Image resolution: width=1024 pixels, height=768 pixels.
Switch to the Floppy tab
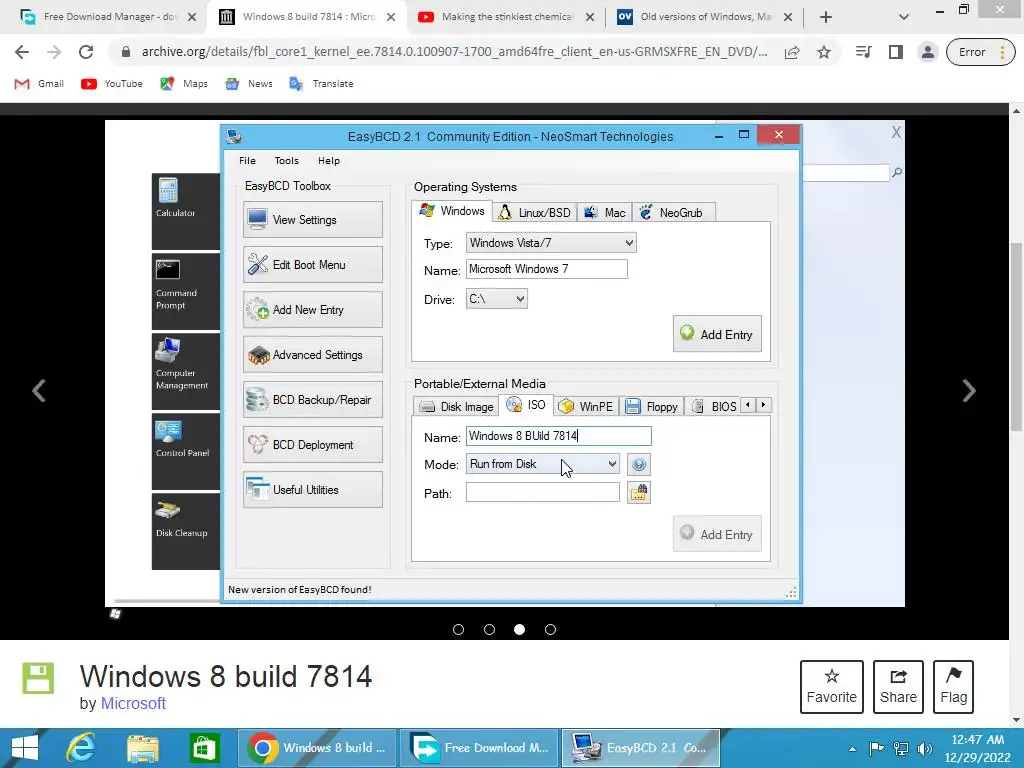[652, 406]
